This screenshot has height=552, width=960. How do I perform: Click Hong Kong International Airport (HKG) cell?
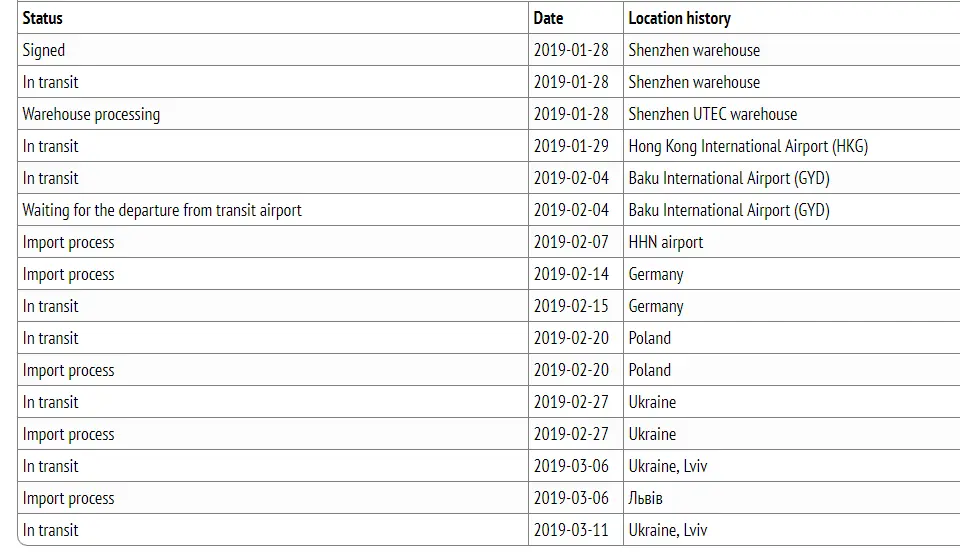792,146
